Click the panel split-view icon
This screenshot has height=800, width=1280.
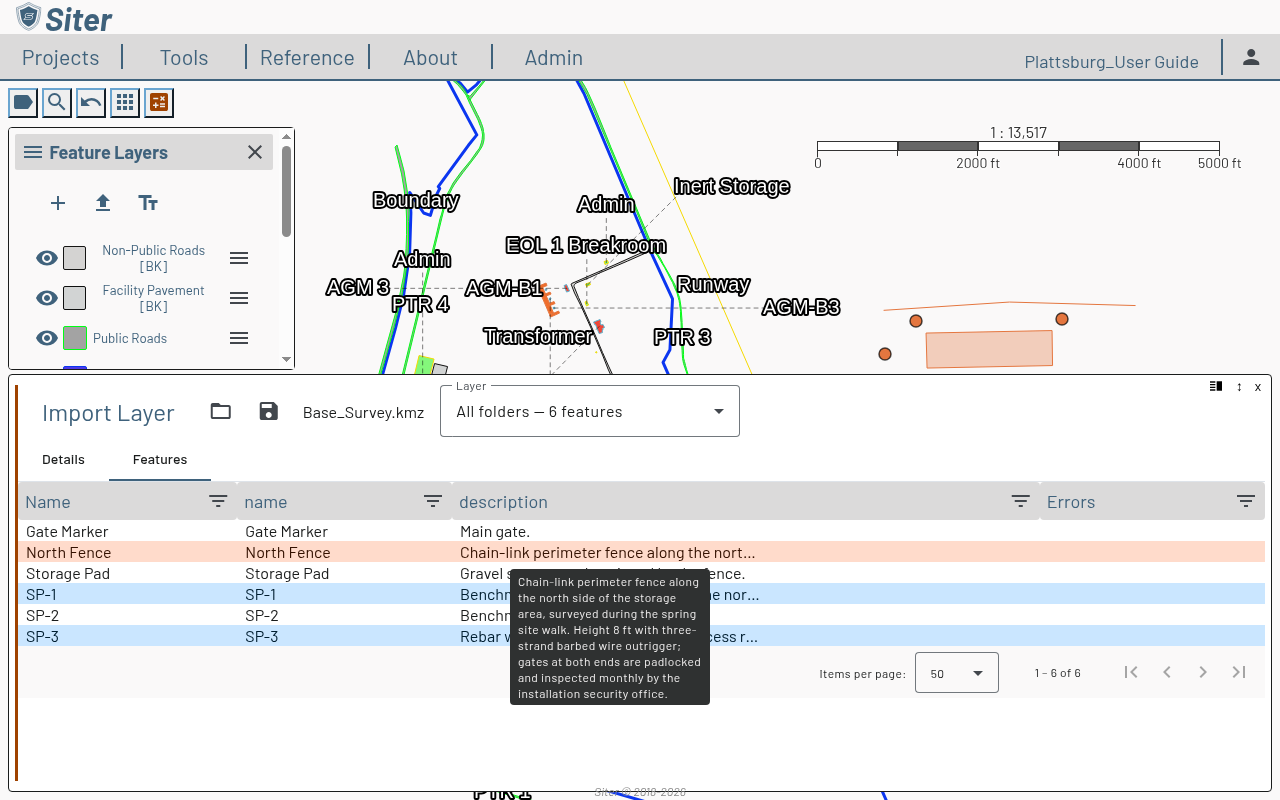point(1216,386)
